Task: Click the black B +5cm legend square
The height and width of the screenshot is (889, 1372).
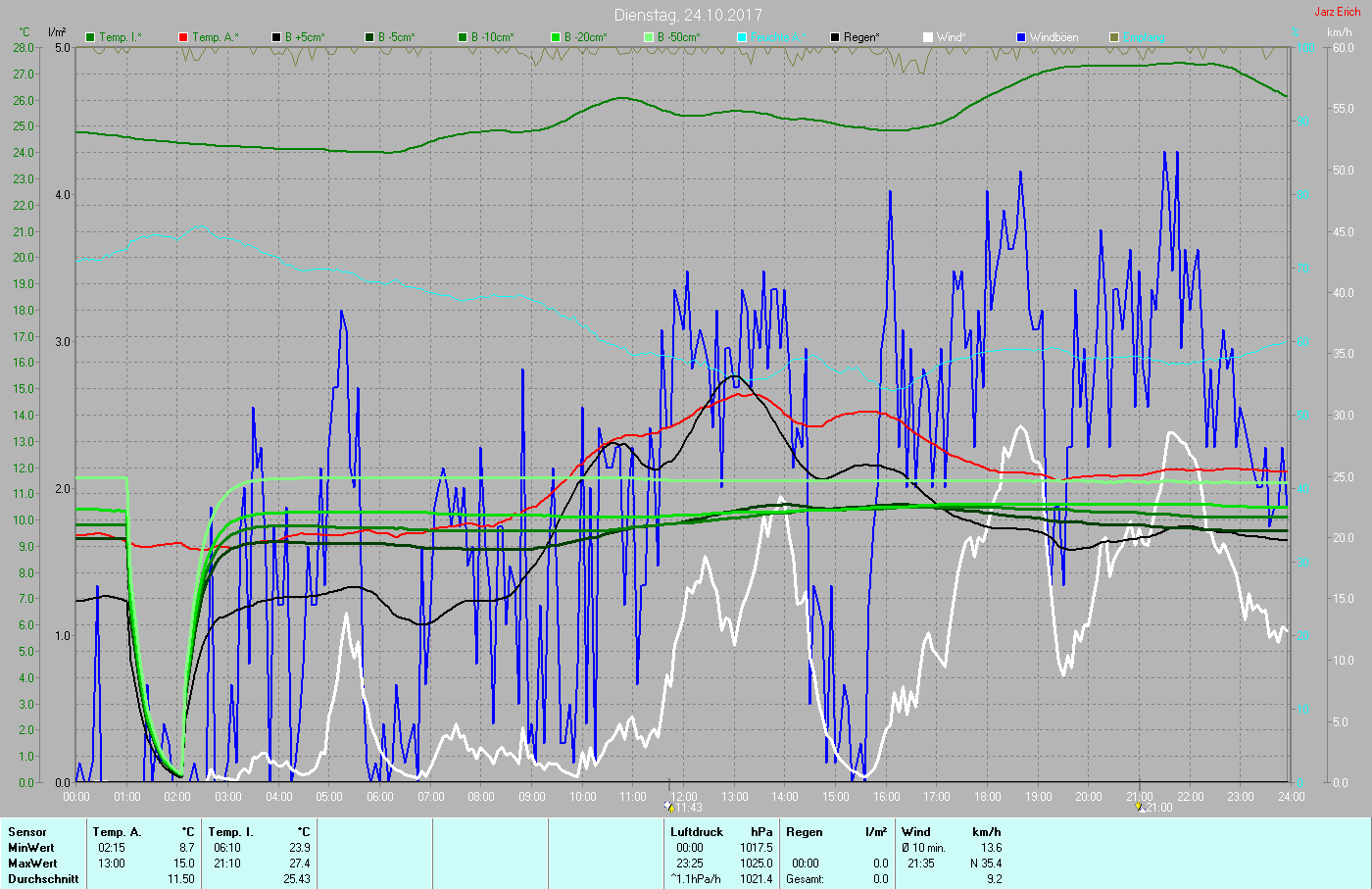Action: (x=276, y=37)
